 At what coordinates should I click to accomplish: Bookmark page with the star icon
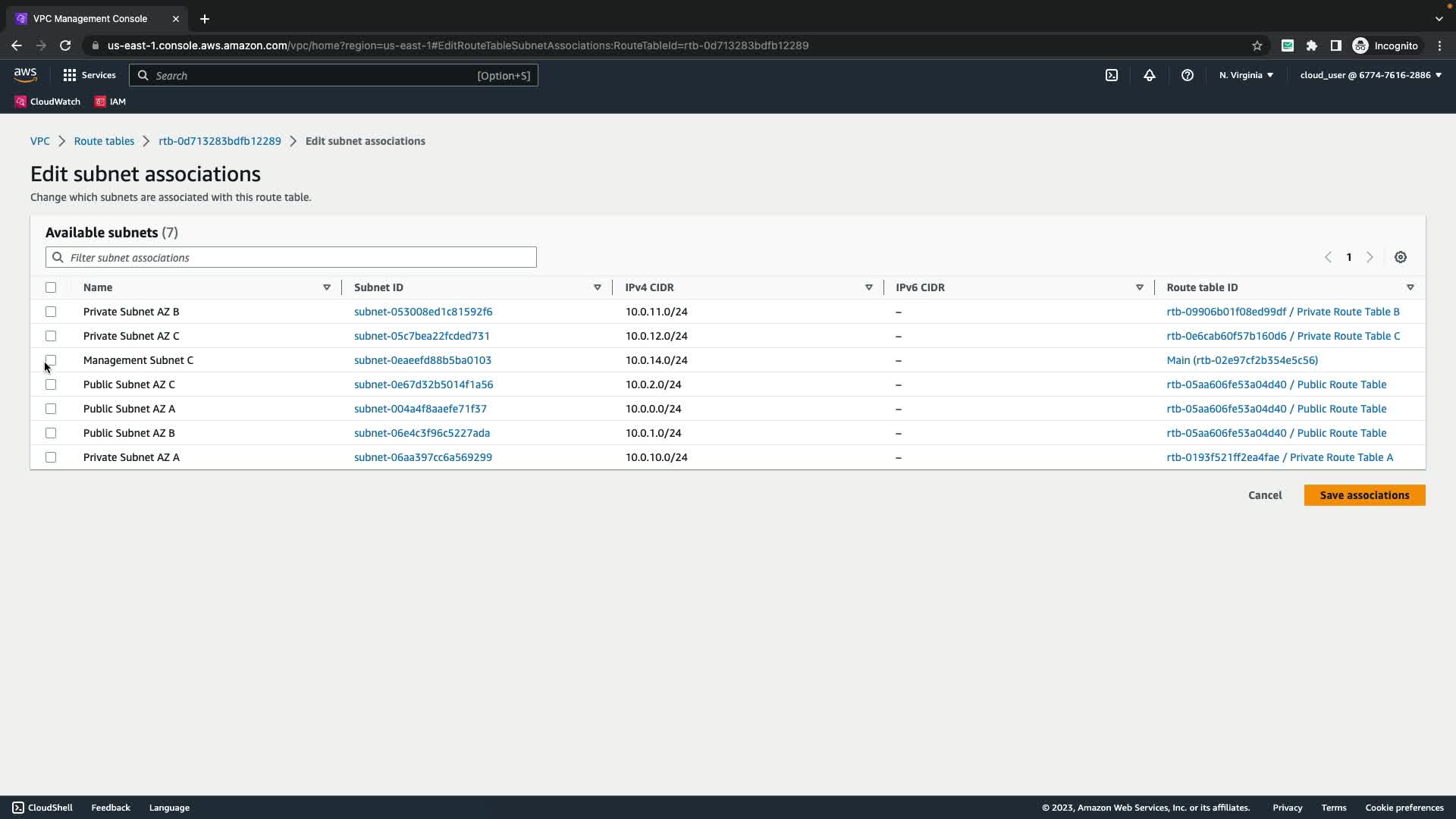click(x=1257, y=45)
